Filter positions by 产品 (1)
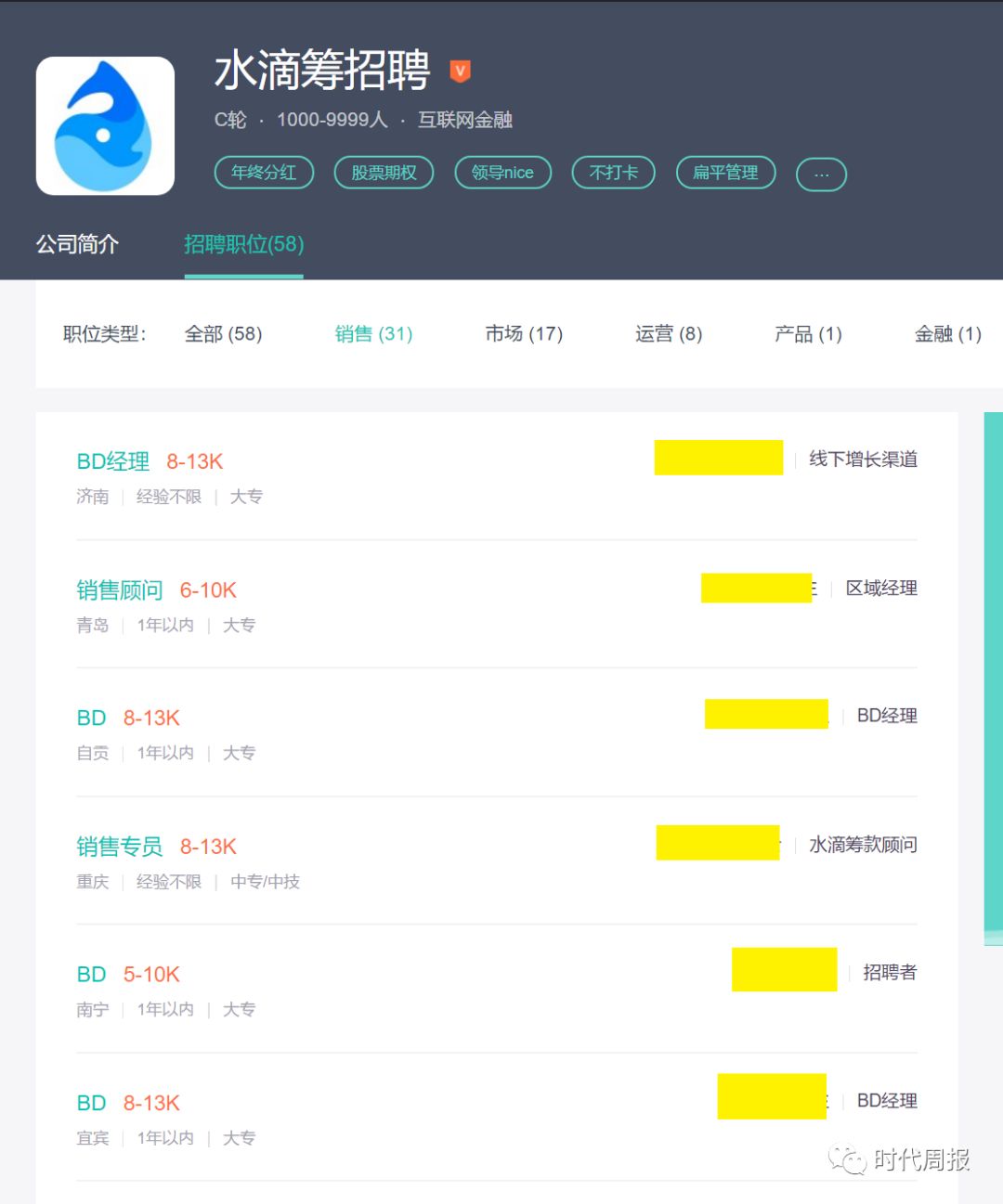 tap(808, 334)
